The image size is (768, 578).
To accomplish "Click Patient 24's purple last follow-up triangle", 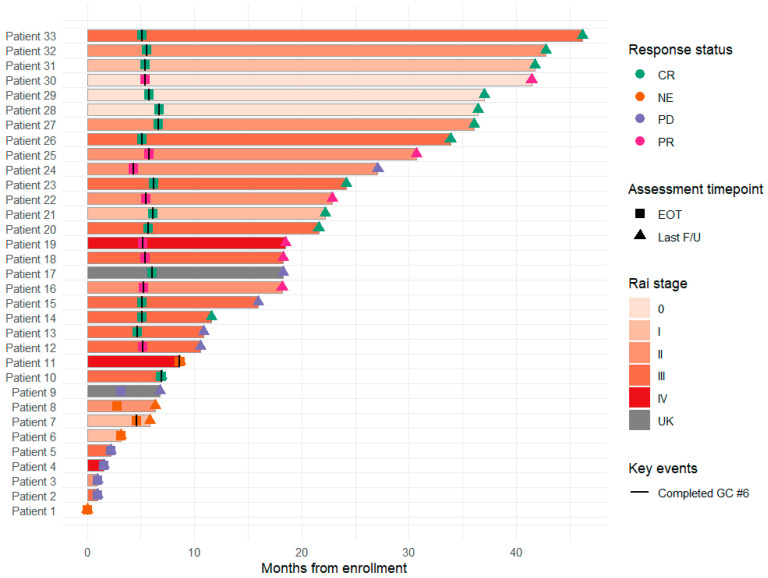I will [378, 168].
